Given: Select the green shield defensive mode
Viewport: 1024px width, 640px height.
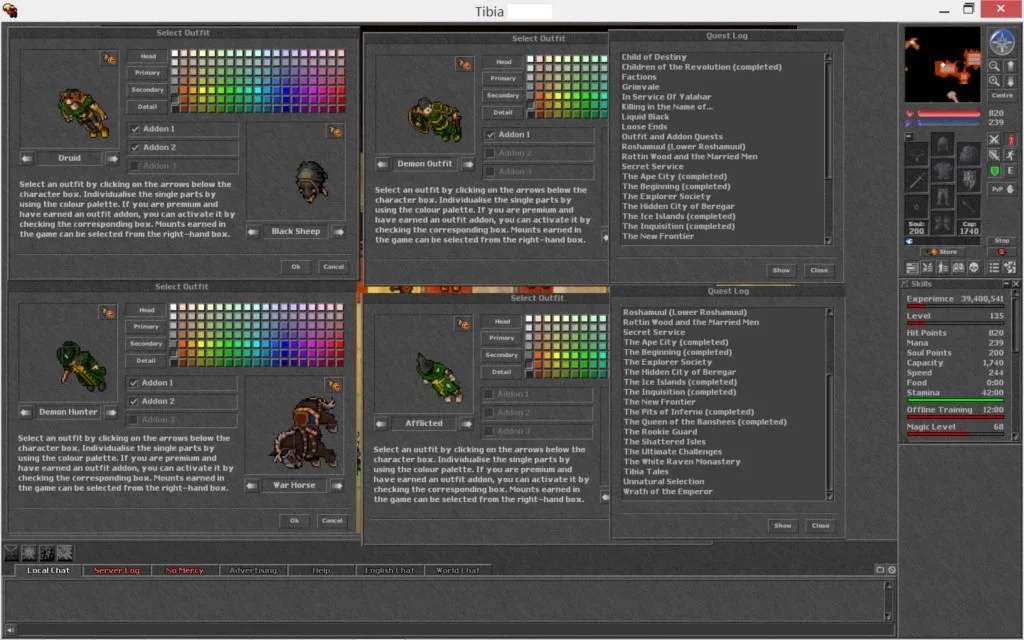Looking at the screenshot, I should [994, 171].
